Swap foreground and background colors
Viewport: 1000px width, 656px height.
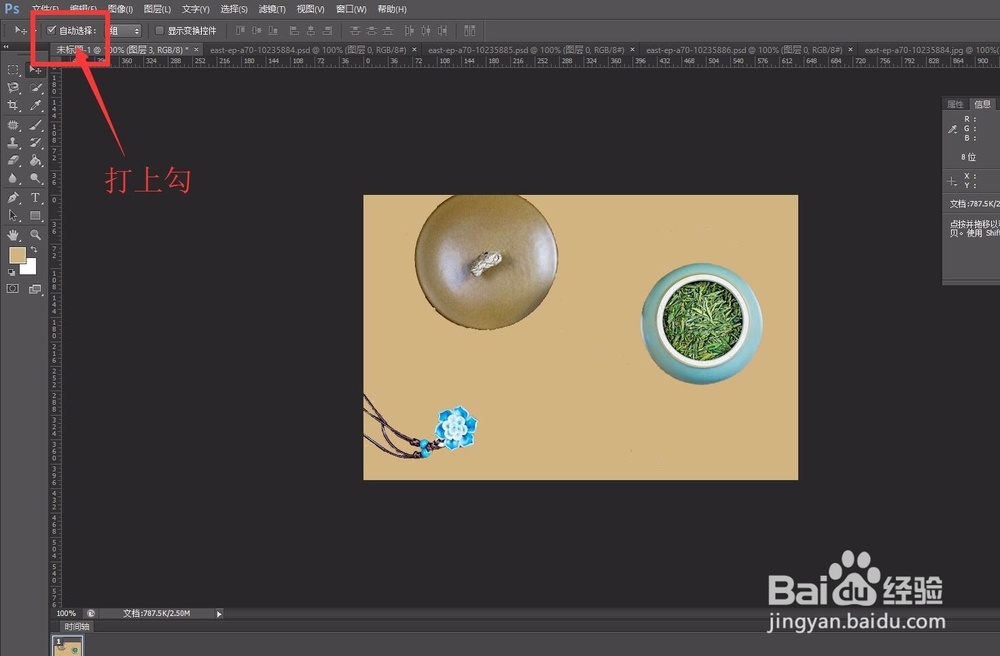(x=34, y=250)
